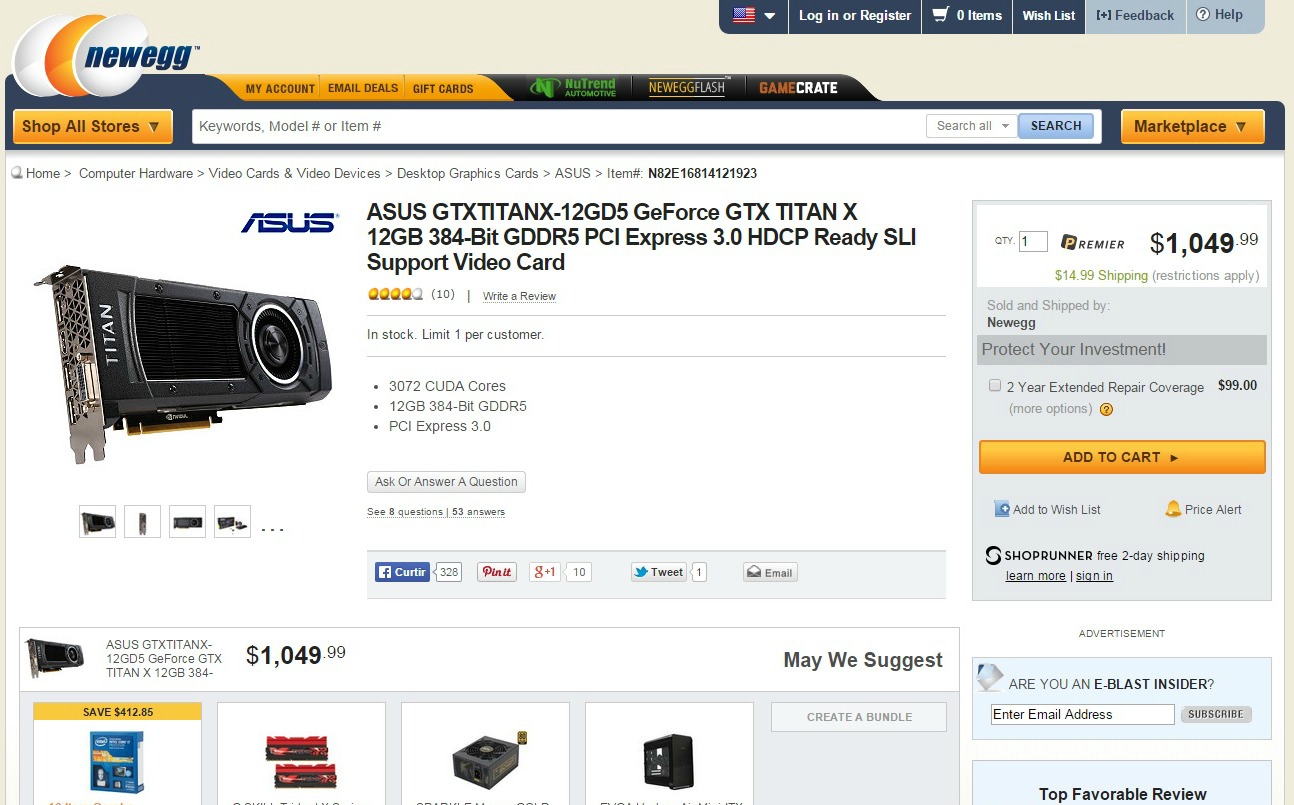Tweet this product page

point(658,572)
